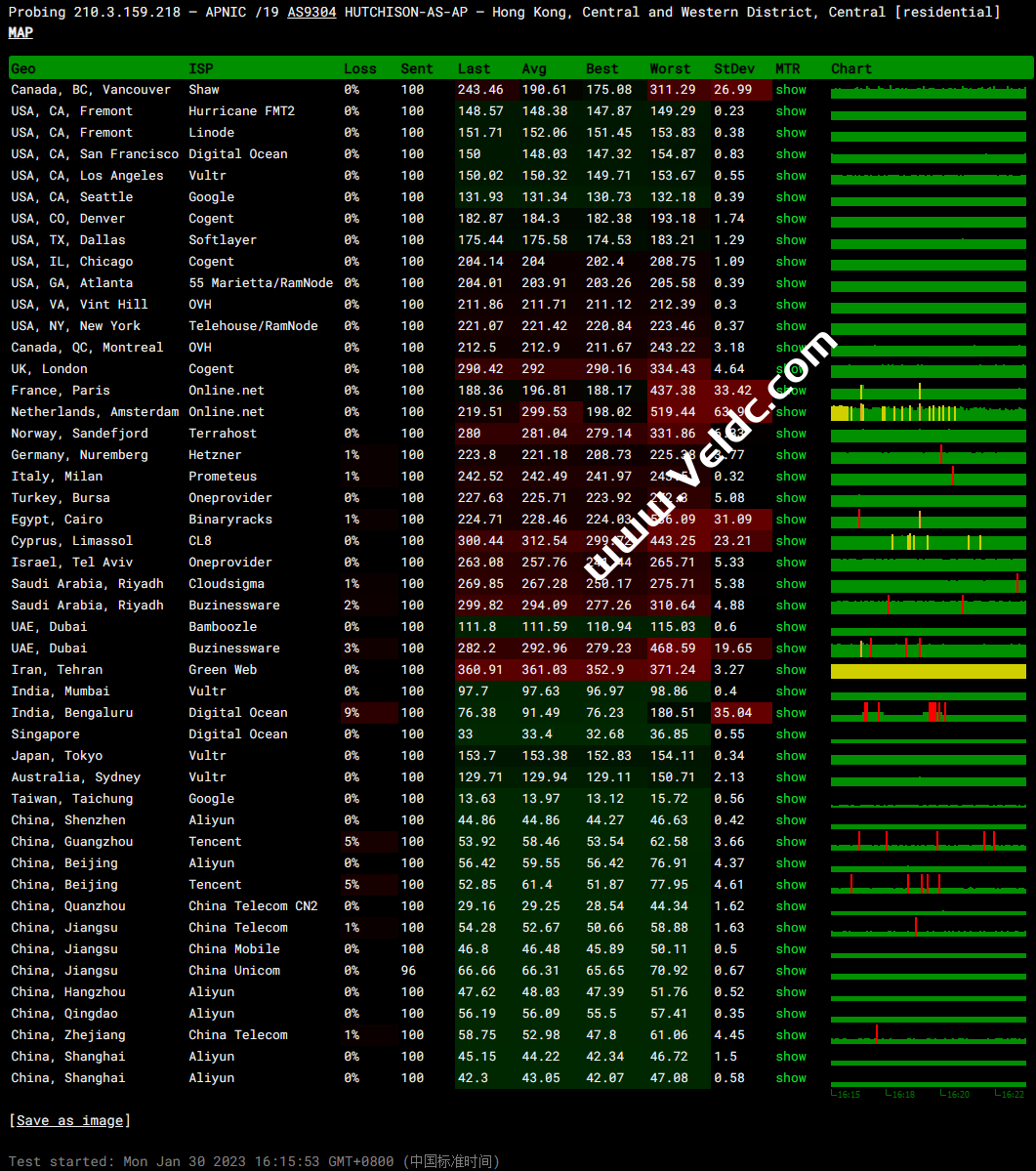Click the Geo column header
Image resolution: width=1036 pixels, height=1171 pixels.
23,68
